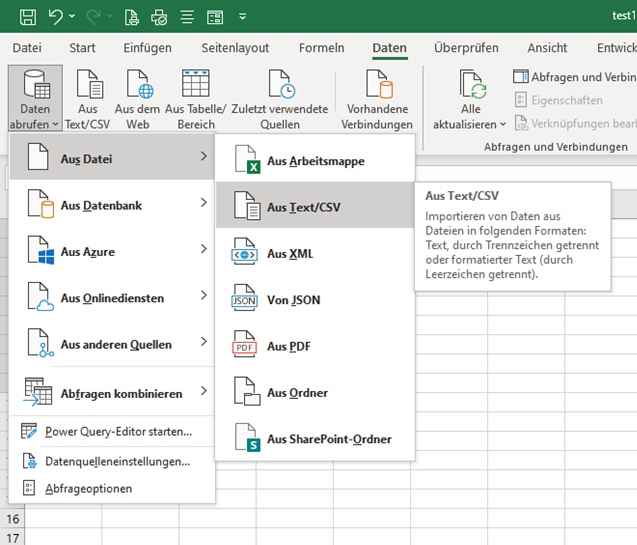Switch to the Einfügen tab
This screenshot has width=637, height=545.
[x=147, y=48]
